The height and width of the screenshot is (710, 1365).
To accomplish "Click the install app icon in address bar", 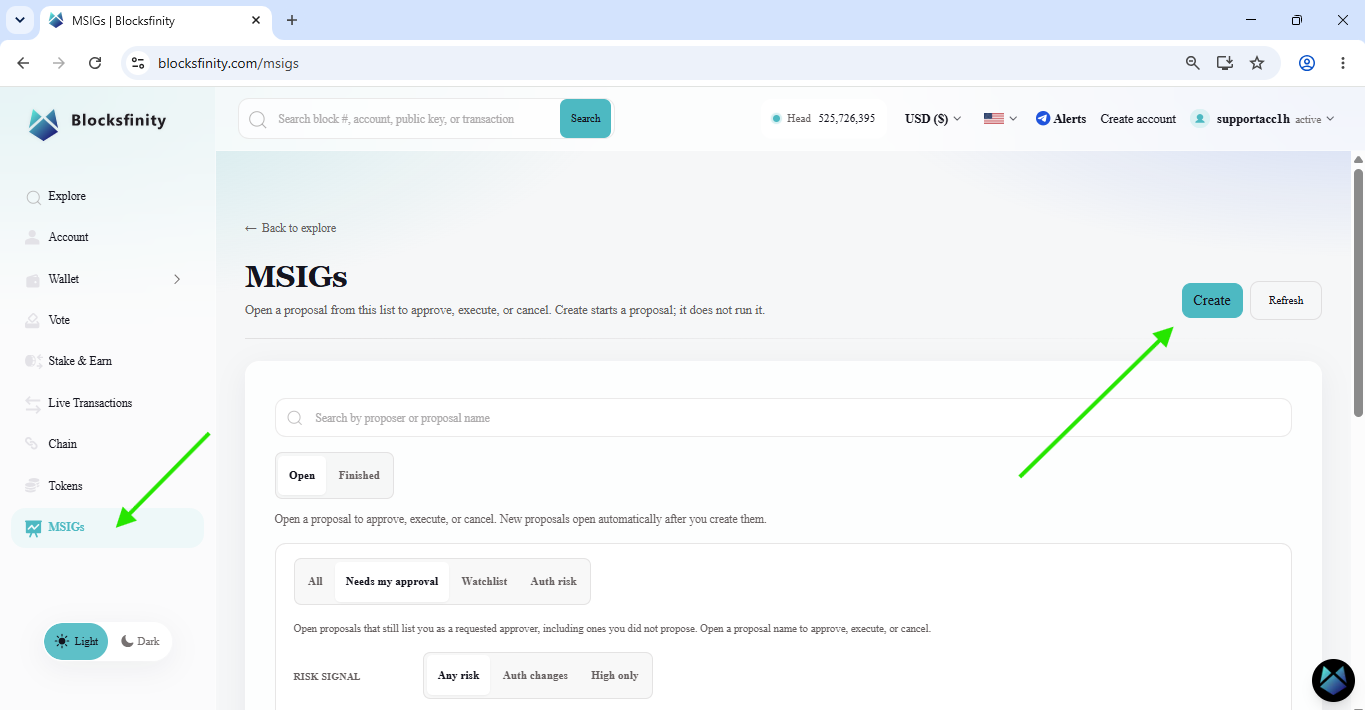I will [1224, 63].
